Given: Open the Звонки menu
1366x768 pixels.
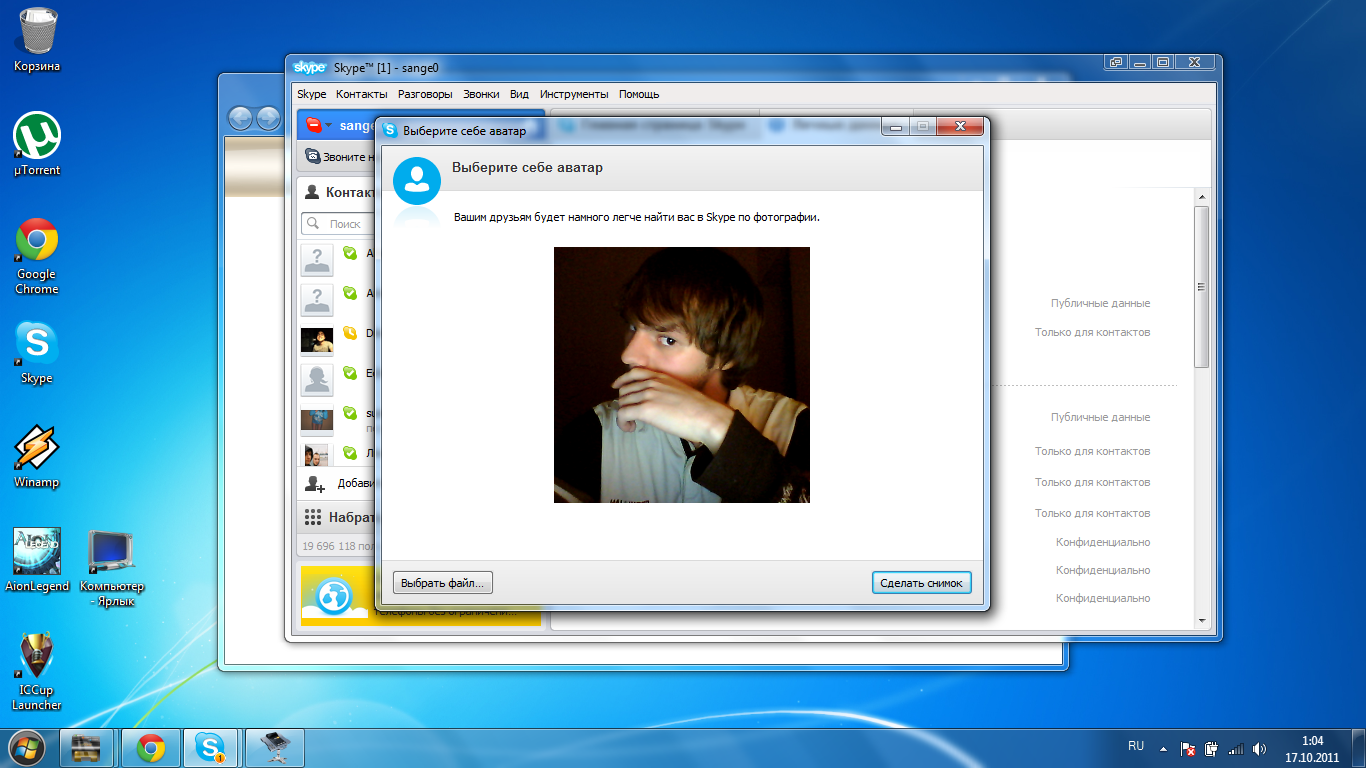Looking at the screenshot, I should (x=481, y=94).
